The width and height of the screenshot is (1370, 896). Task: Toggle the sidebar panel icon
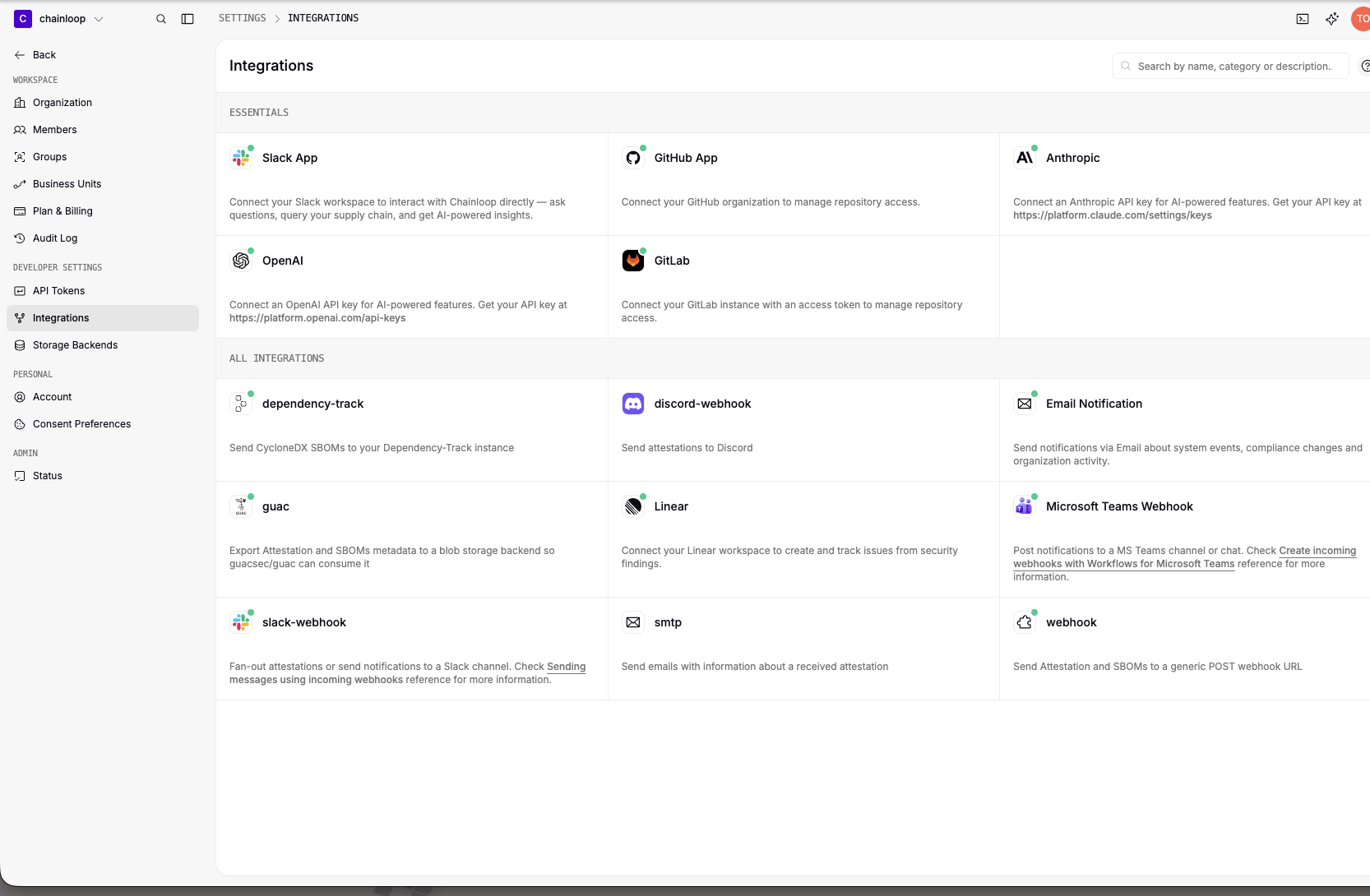tap(187, 19)
